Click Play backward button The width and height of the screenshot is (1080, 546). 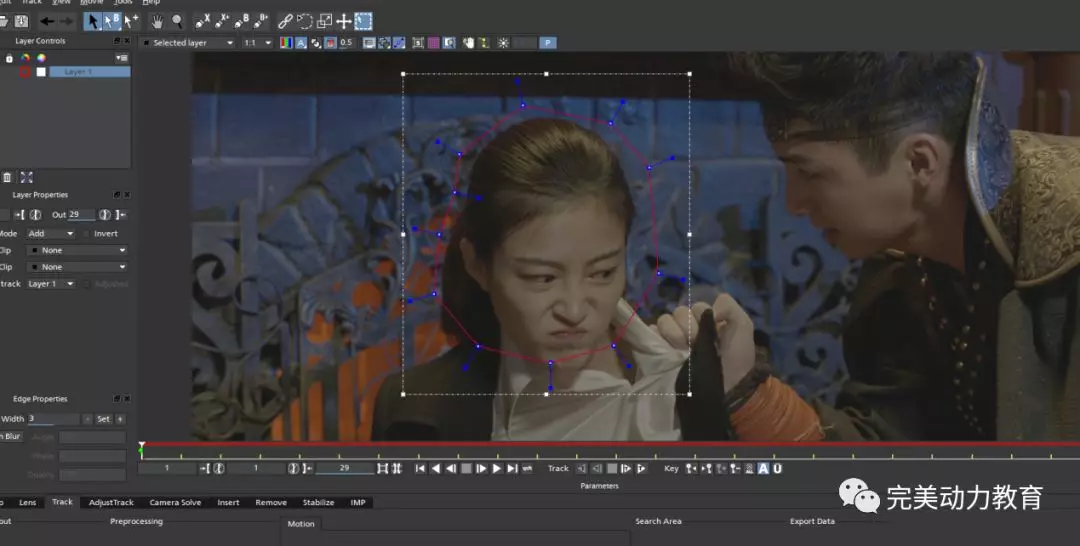coord(436,469)
